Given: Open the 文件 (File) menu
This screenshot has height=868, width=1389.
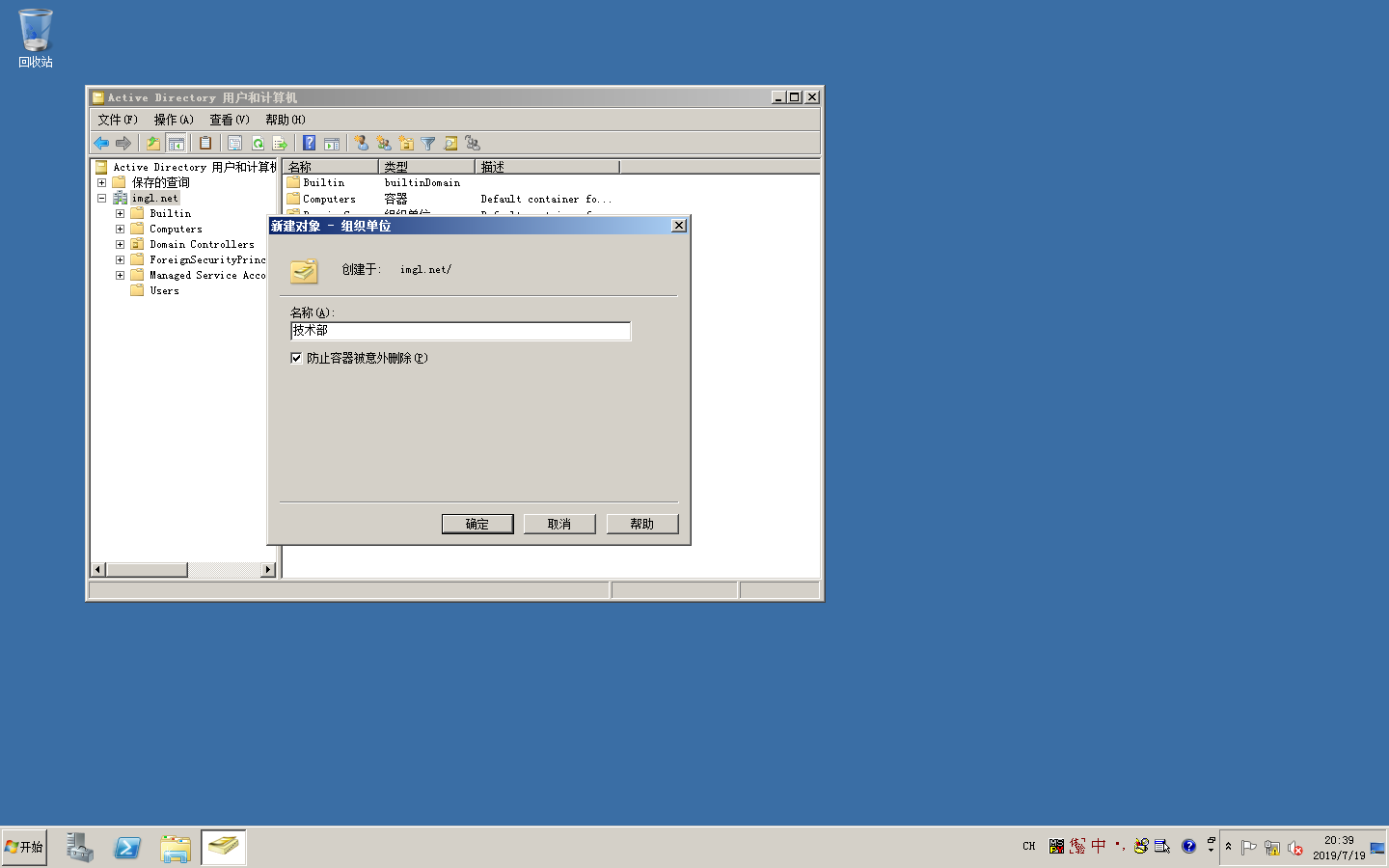Looking at the screenshot, I should point(117,120).
